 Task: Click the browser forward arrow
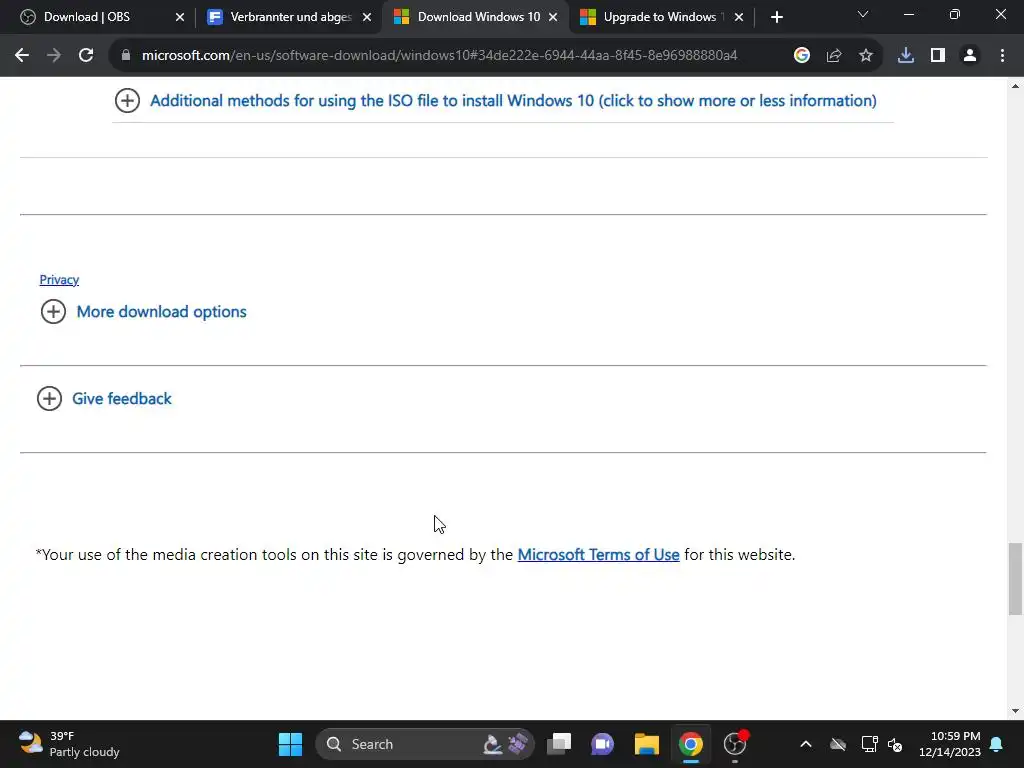tap(54, 56)
